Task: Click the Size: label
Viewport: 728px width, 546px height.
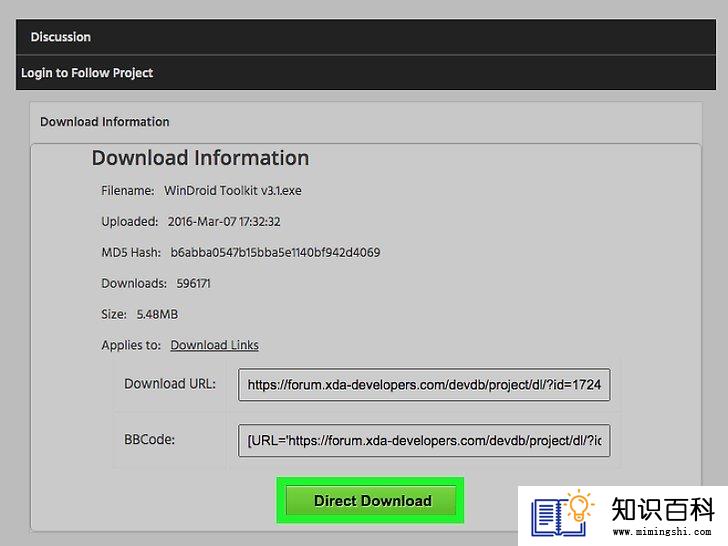Action: (x=114, y=314)
